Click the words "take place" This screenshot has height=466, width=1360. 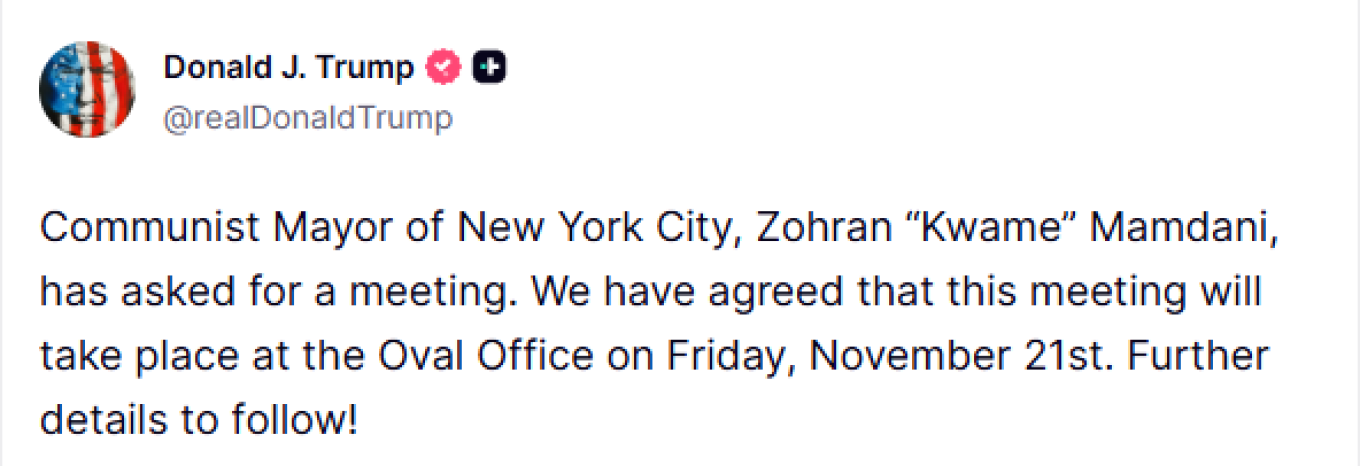click(x=128, y=356)
